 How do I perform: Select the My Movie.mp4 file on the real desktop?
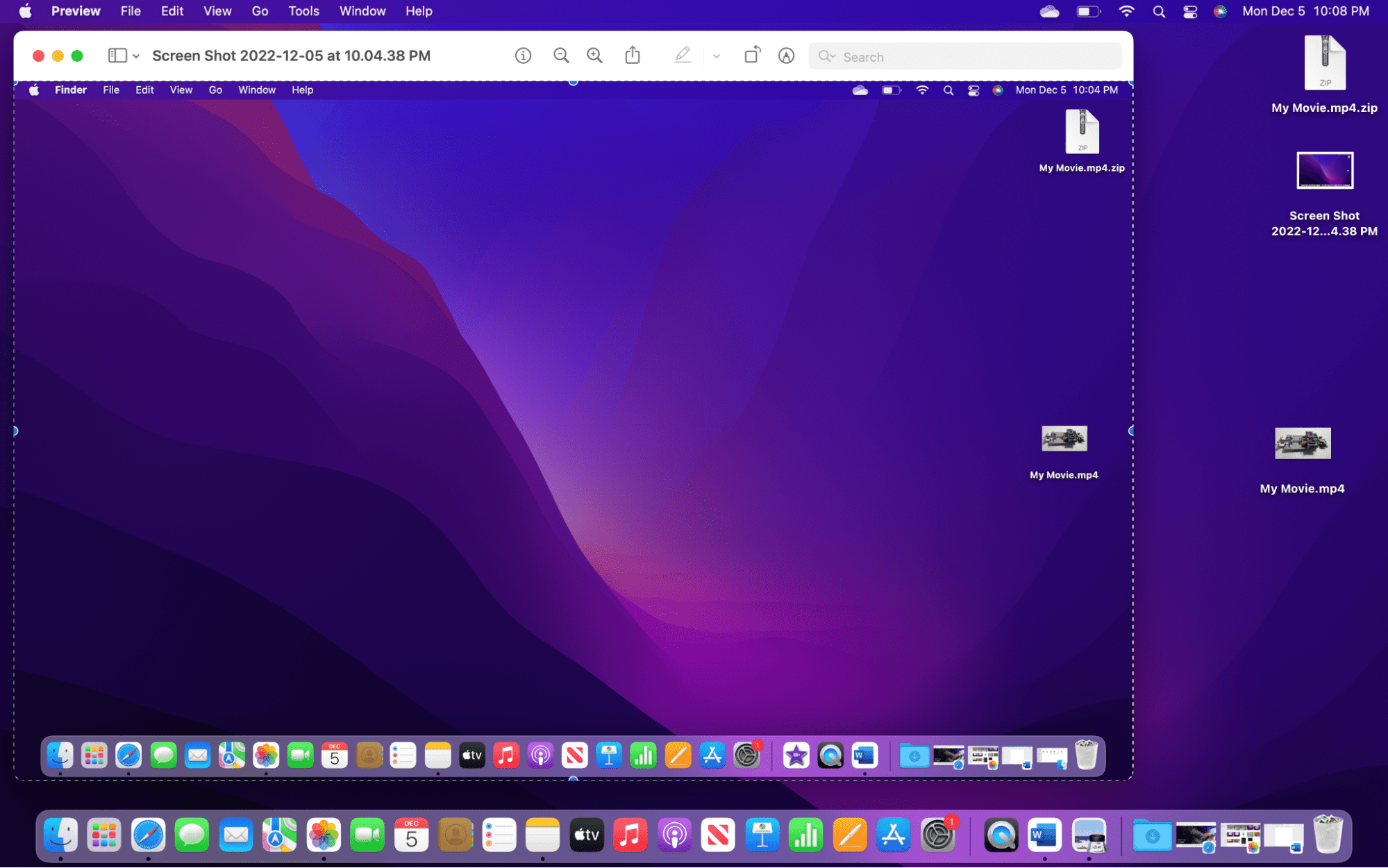point(1302,460)
